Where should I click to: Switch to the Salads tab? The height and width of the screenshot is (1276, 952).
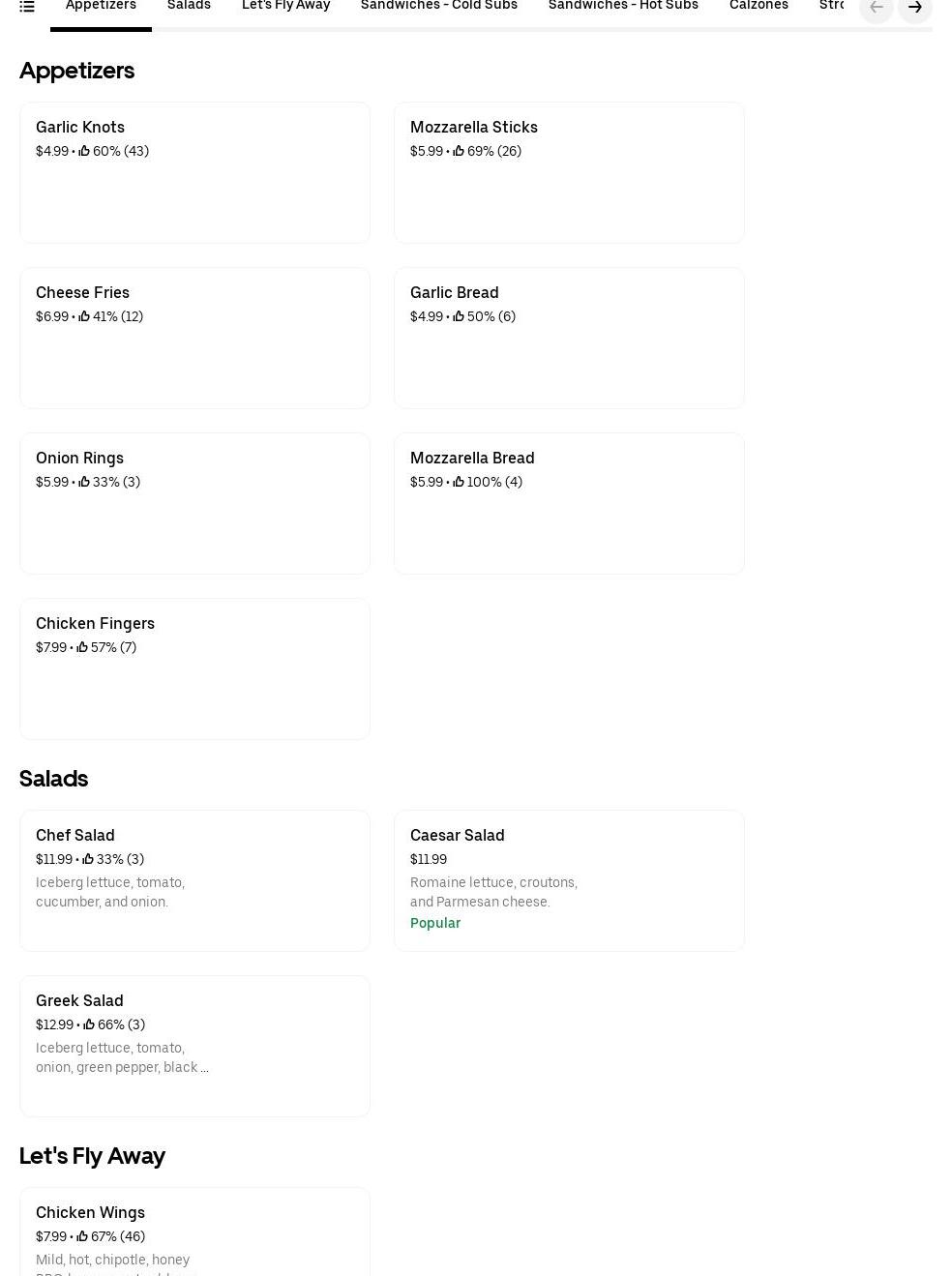pyautogui.click(x=189, y=6)
